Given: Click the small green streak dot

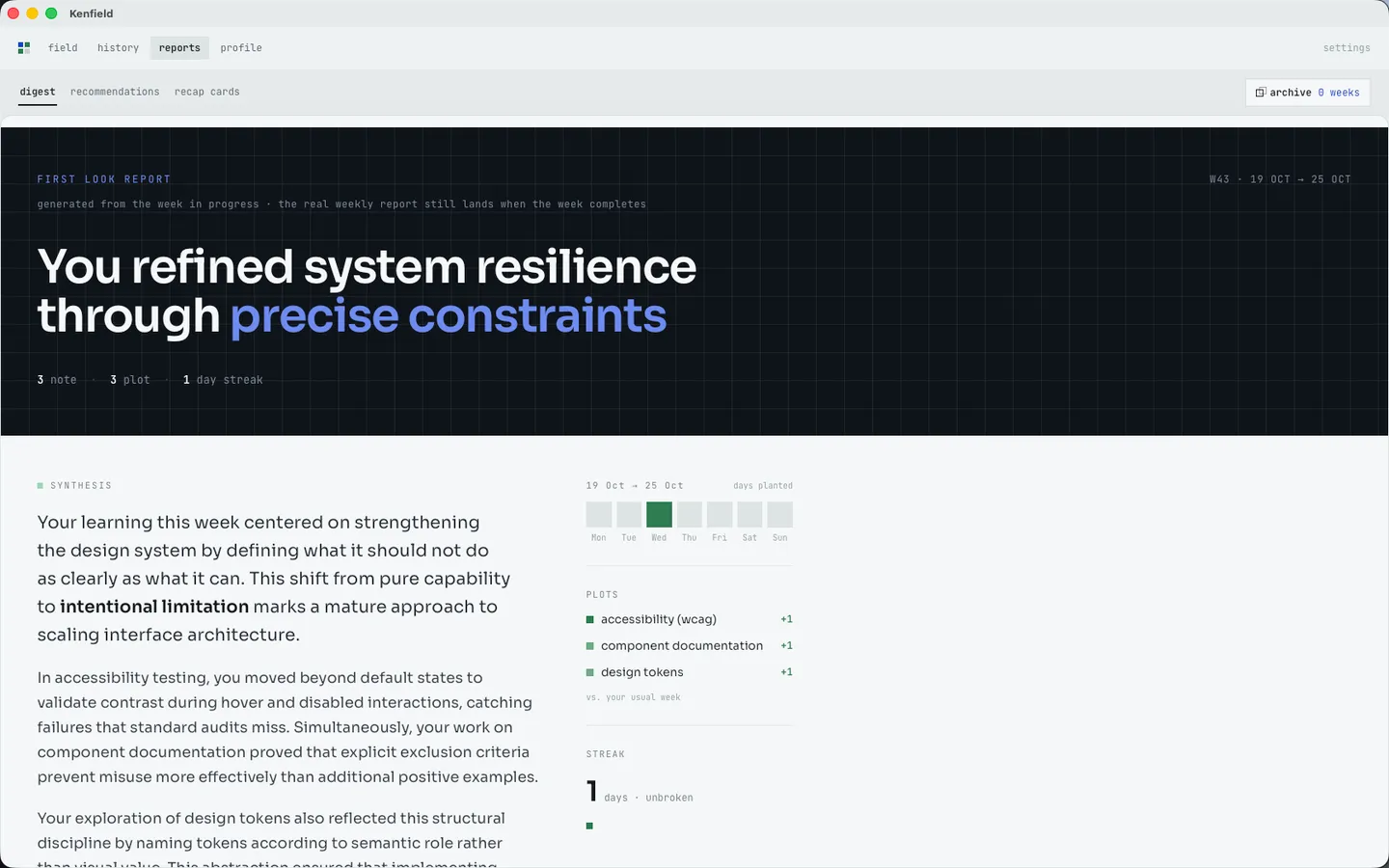Looking at the screenshot, I should pyautogui.click(x=589, y=826).
